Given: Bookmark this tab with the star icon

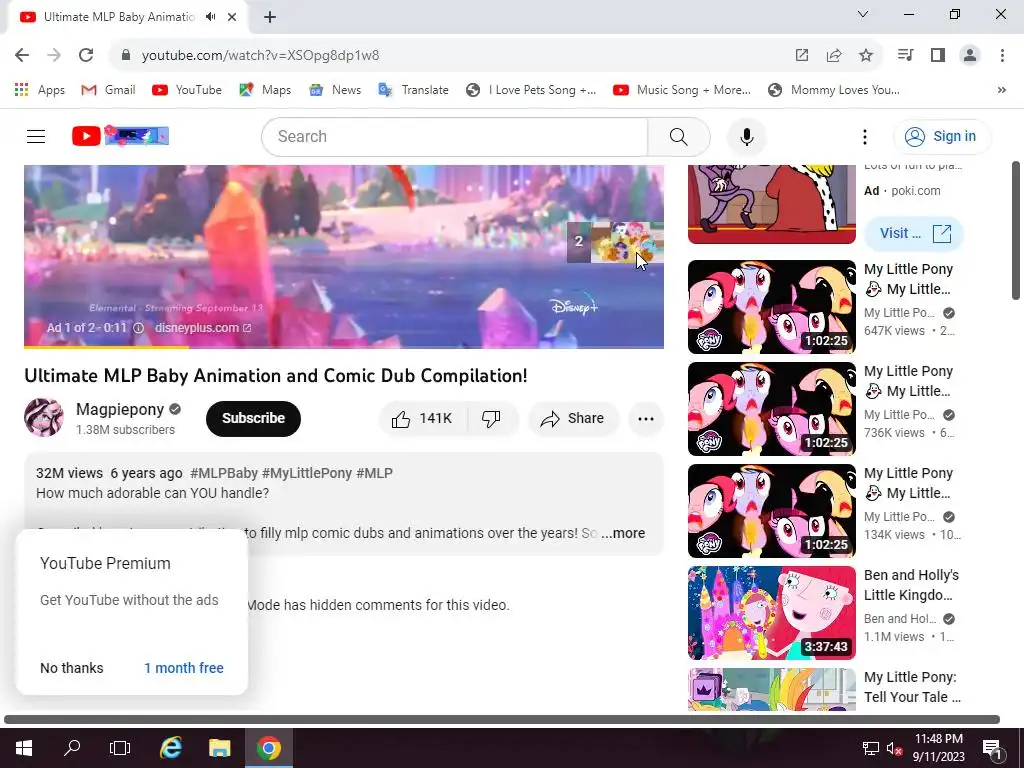Looking at the screenshot, I should pos(866,56).
